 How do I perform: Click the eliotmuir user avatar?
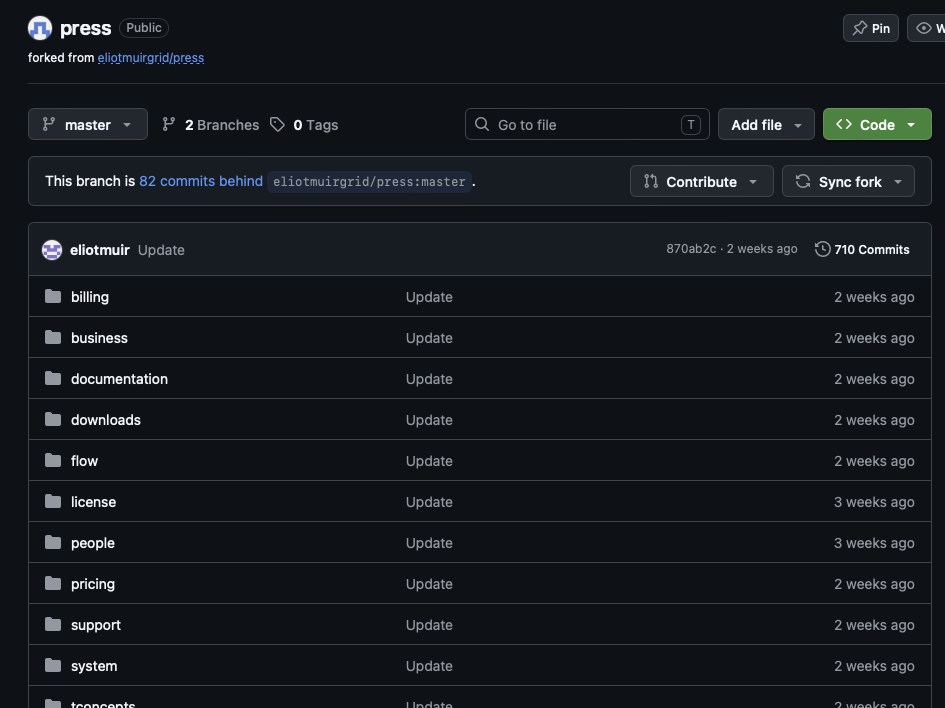coord(52,250)
